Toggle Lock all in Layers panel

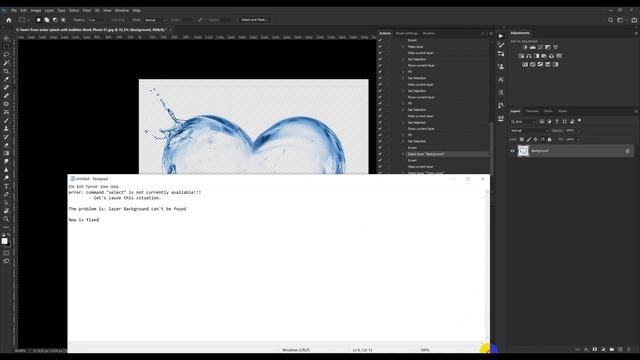point(549,139)
